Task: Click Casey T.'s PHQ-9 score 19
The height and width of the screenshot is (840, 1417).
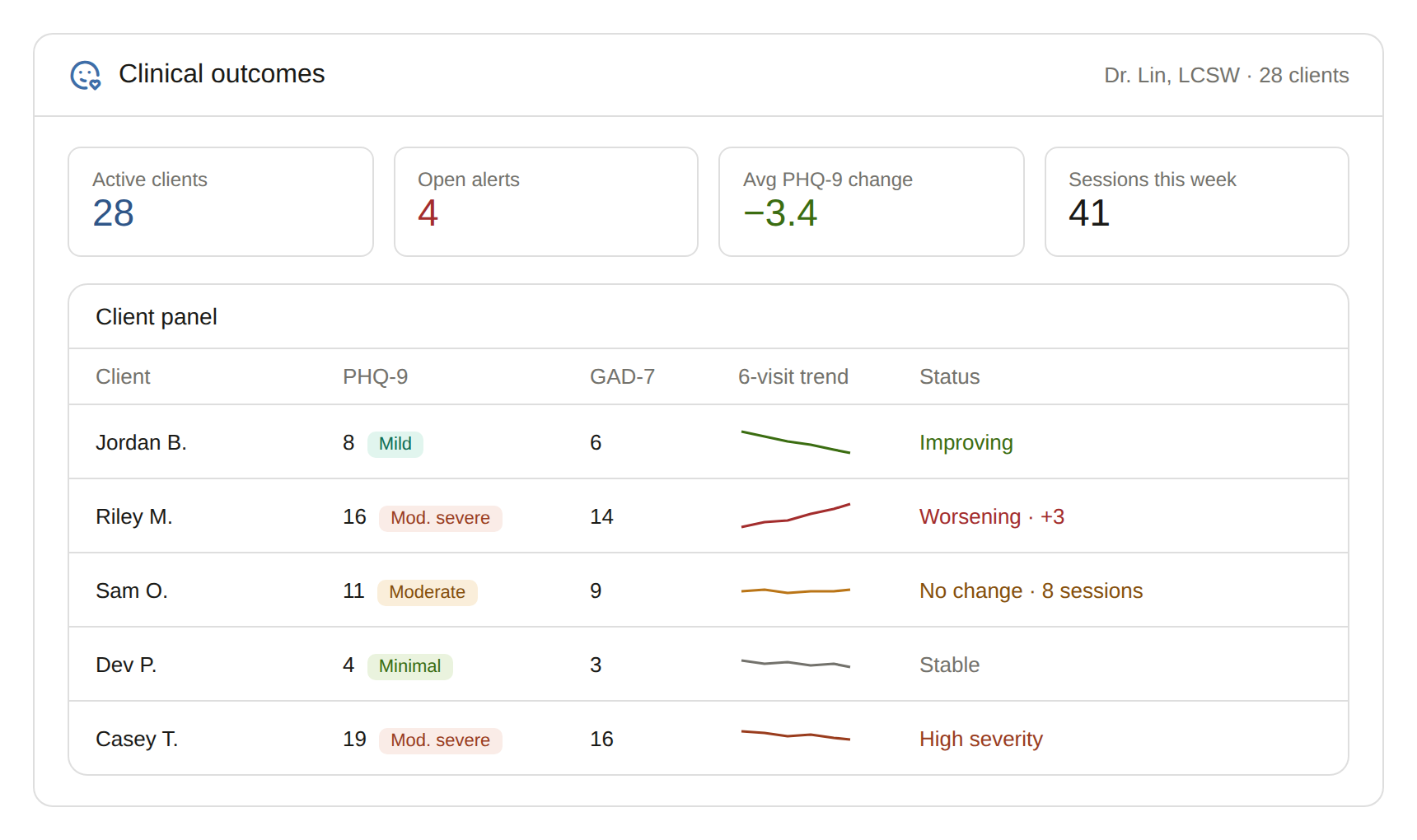Action: click(x=354, y=739)
